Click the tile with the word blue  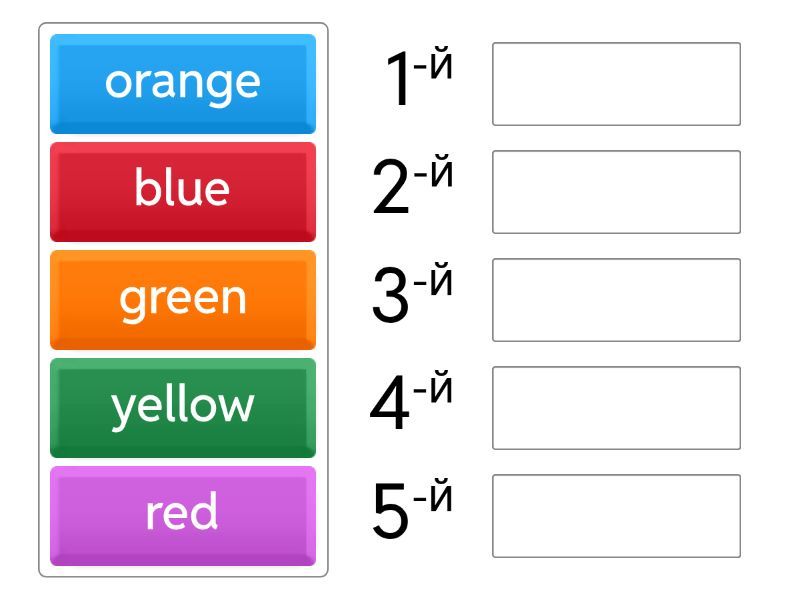[182, 191]
